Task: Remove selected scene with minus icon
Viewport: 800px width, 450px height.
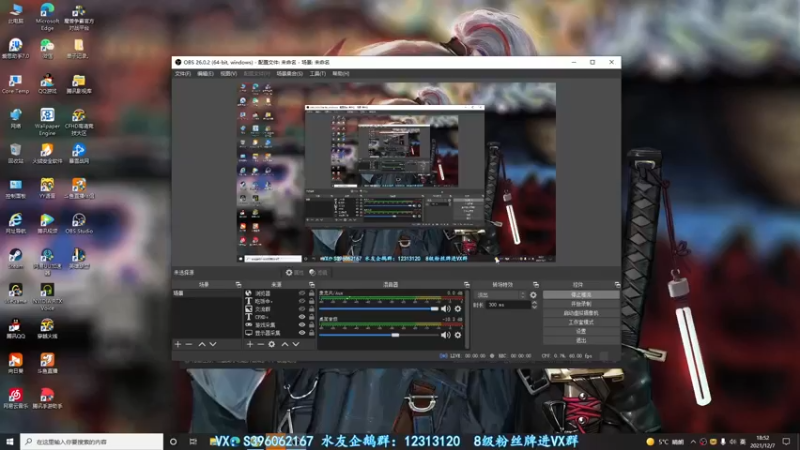Action: (189, 344)
